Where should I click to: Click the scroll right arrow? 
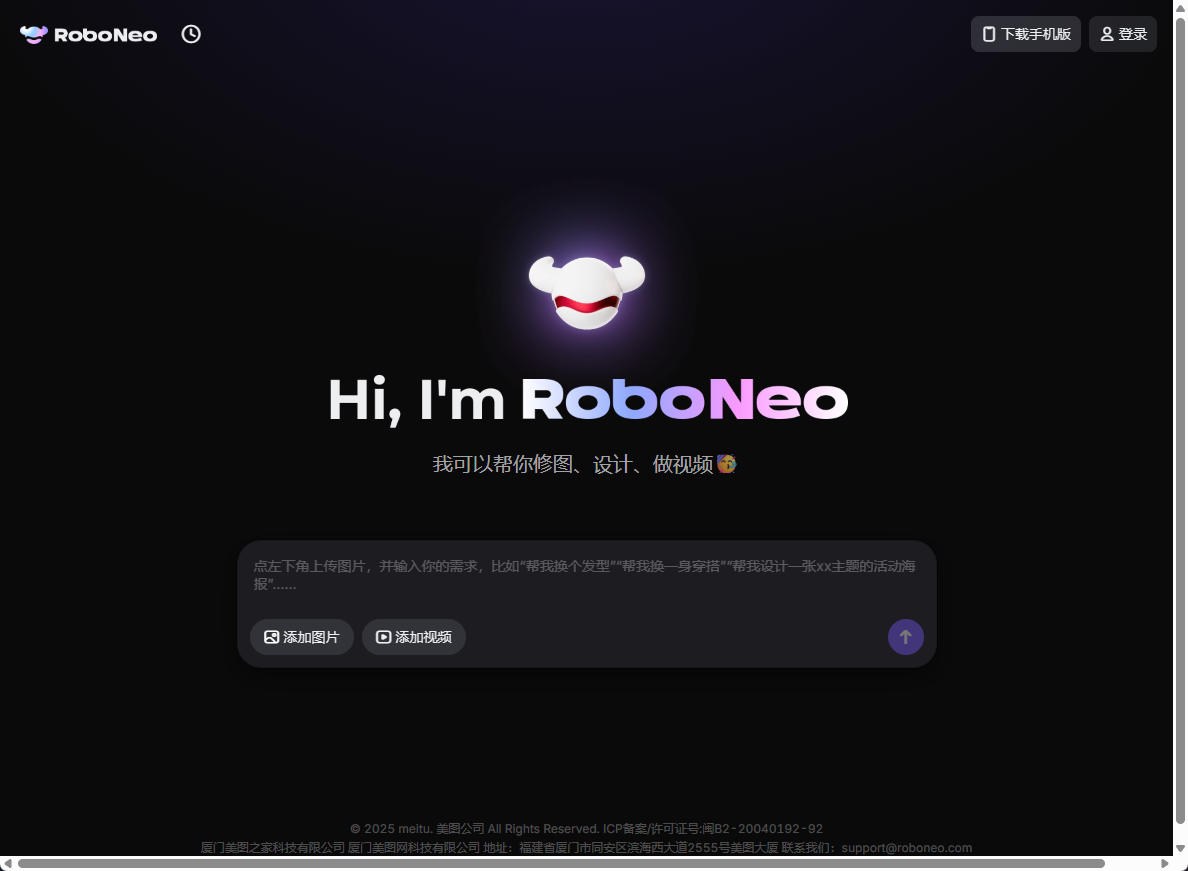[1165, 863]
